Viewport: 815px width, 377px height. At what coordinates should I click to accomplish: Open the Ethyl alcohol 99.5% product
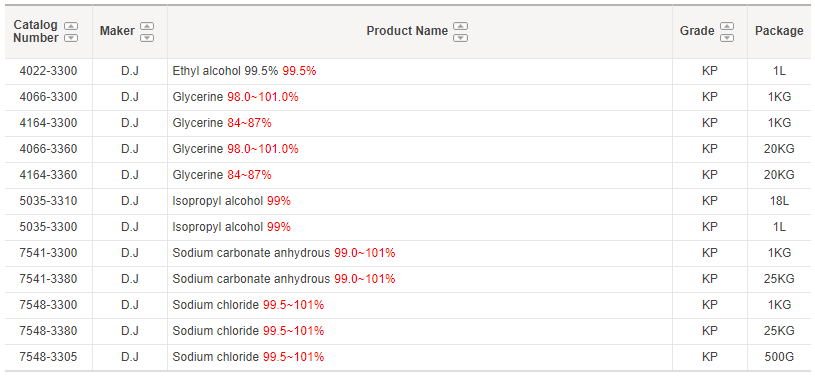pos(244,71)
